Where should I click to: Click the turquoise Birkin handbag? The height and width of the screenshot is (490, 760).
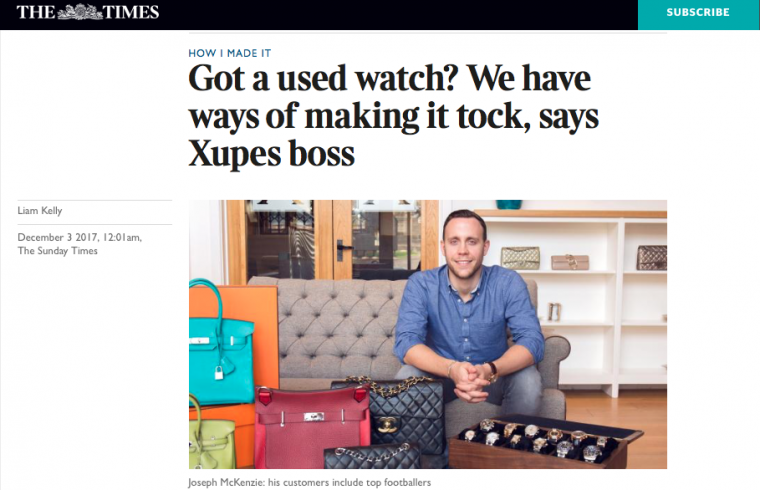pos(221,351)
